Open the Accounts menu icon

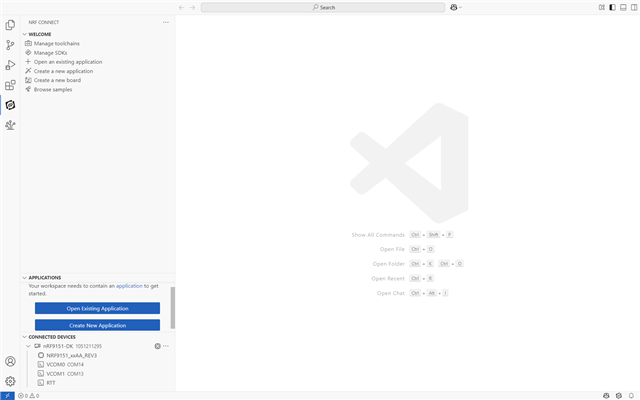pyautogui.click(x=10, y=361)
